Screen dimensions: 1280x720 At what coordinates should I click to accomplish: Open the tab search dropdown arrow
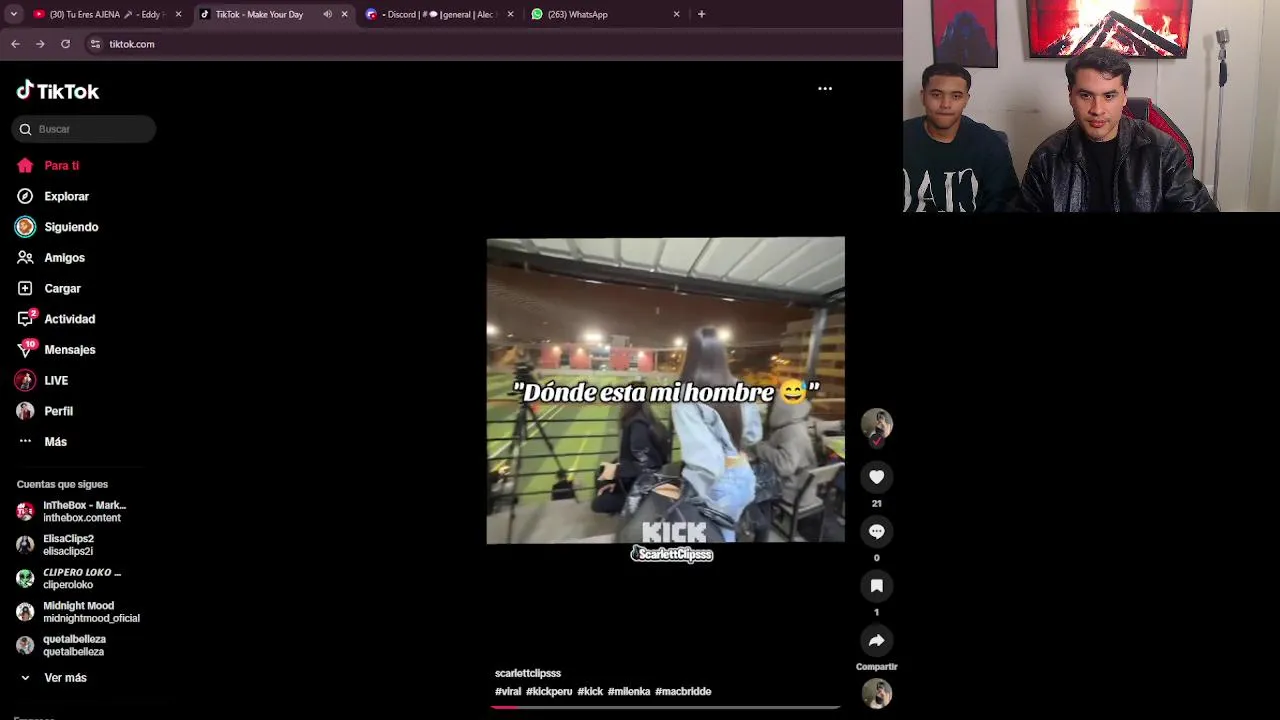pos(13,14)
